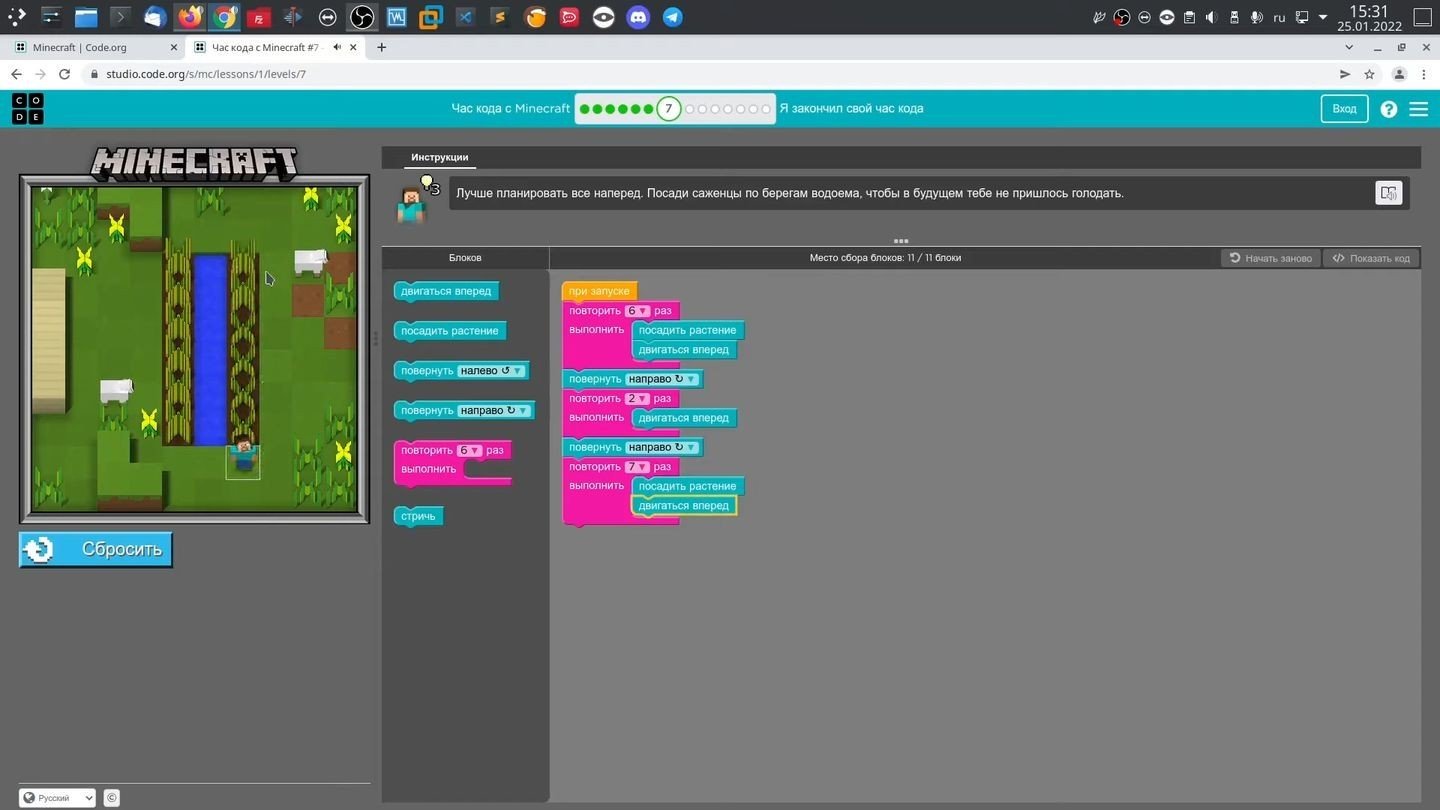Click the share page arrow icon in address bar
This screenshot has width=1440, height=810.
[1344, 74]
